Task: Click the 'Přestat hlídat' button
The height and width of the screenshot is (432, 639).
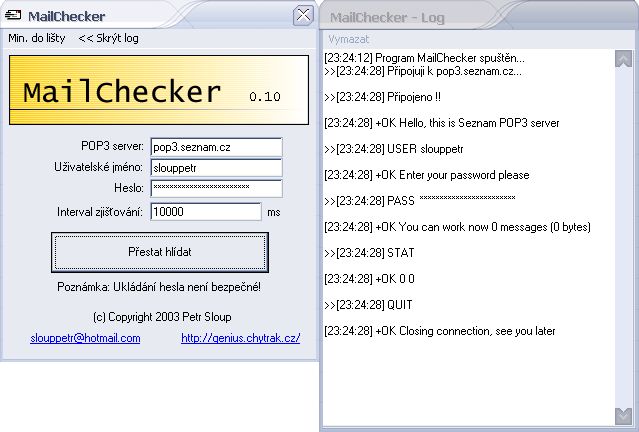Action: 160,252
